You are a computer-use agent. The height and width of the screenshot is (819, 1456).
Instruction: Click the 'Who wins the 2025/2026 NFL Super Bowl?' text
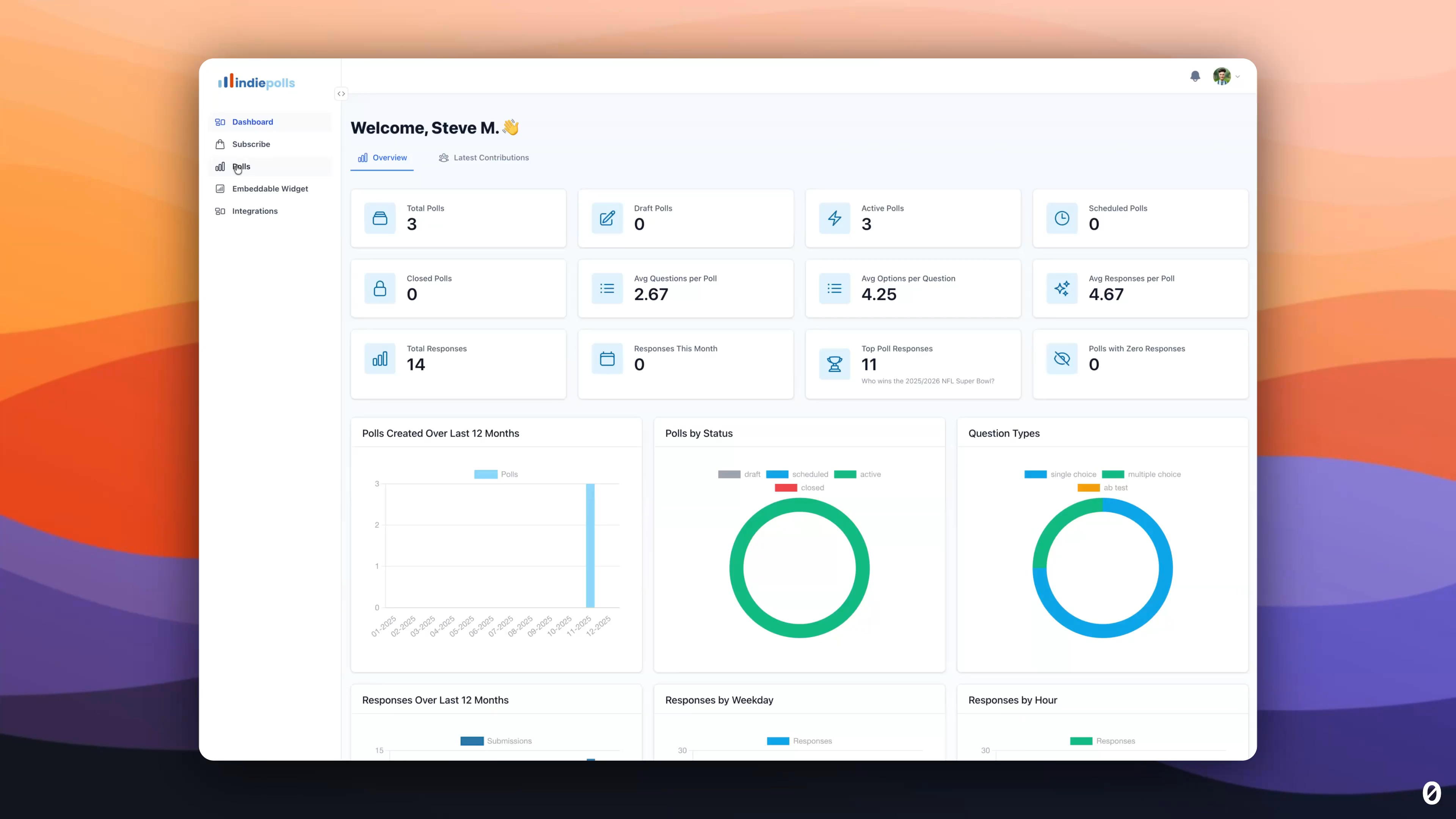[x=927, y=381]
